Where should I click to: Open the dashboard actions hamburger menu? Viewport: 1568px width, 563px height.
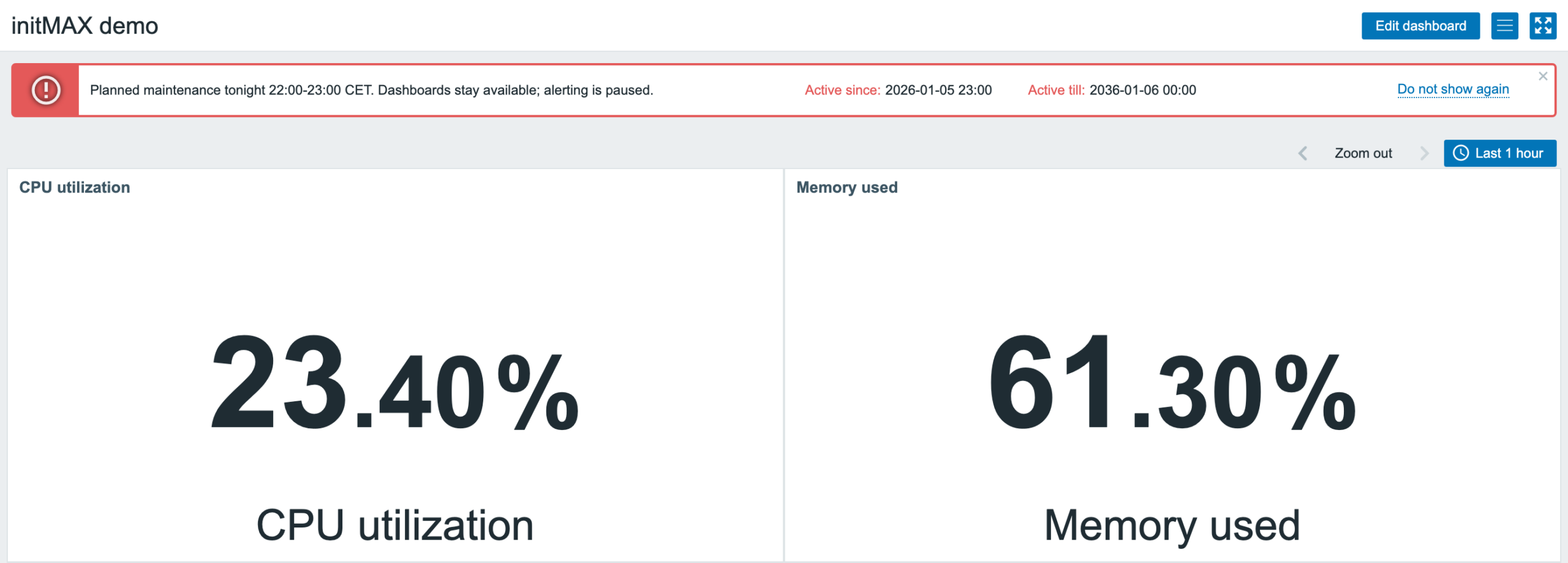coord(1504,26)
